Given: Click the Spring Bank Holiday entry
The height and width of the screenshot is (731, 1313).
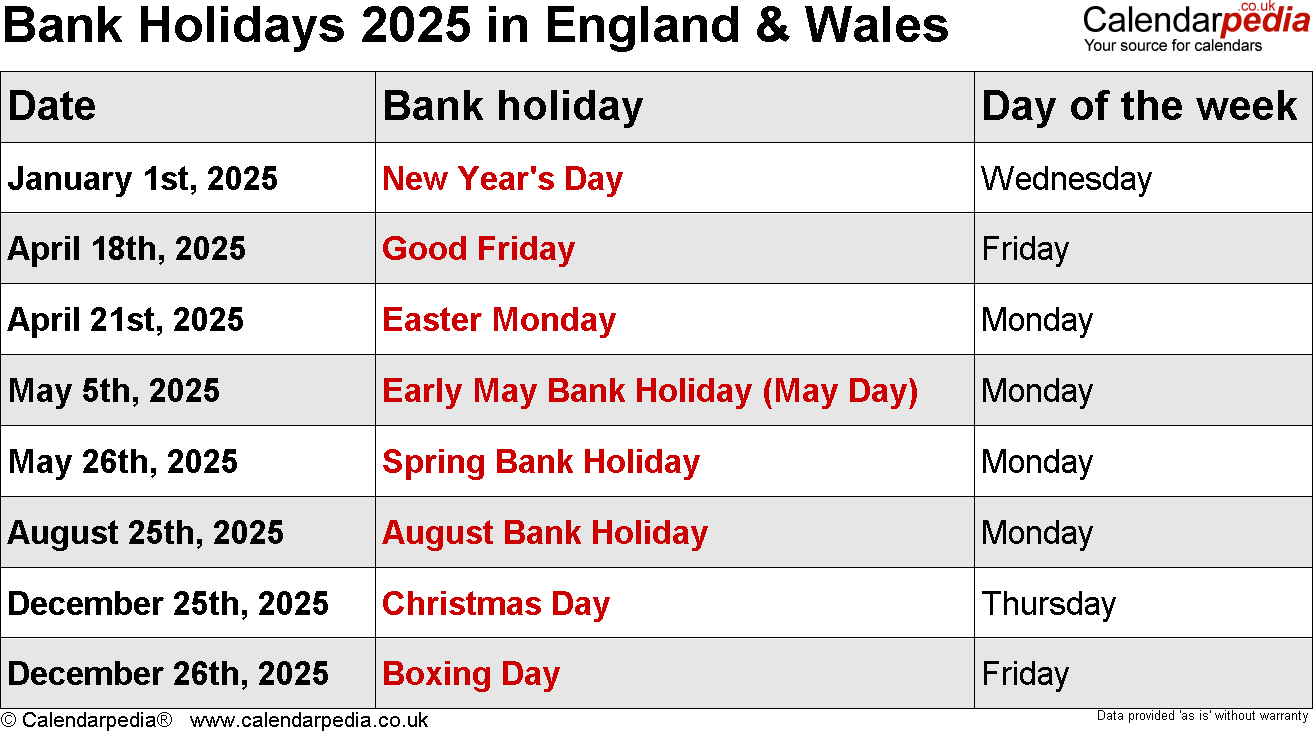Looking at the screenshot, I should coord(540,462).
